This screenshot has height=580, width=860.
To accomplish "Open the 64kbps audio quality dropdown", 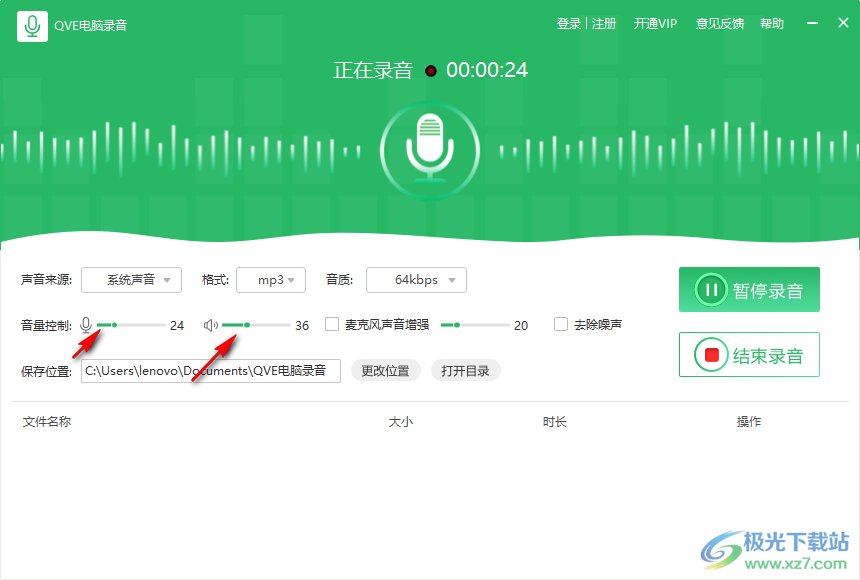I will [416, 280].
